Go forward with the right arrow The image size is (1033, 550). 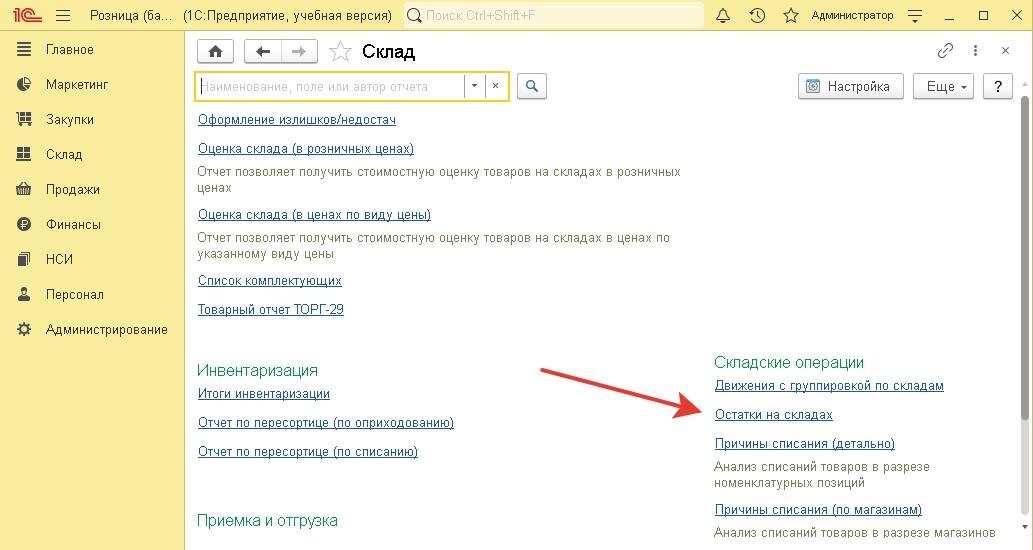[x=299, y=51]
